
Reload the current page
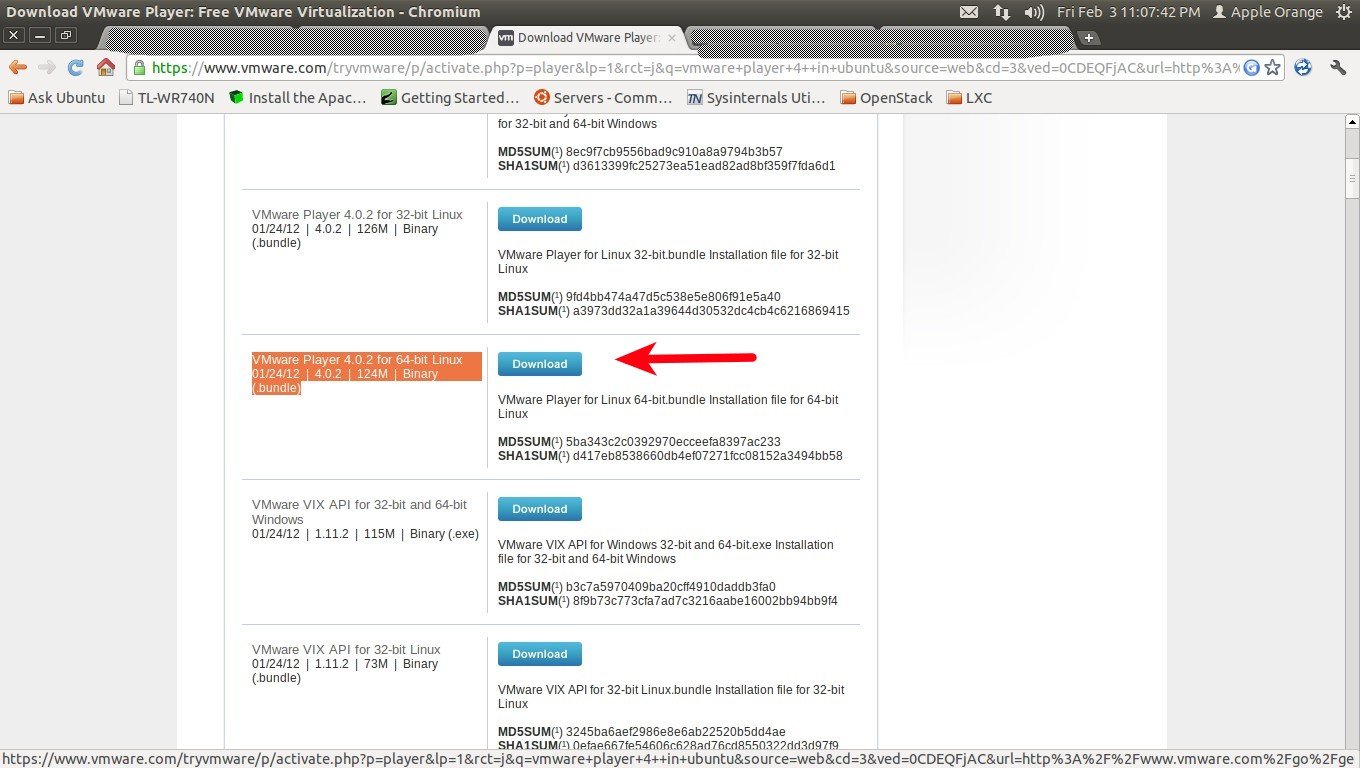pos(75,67)
